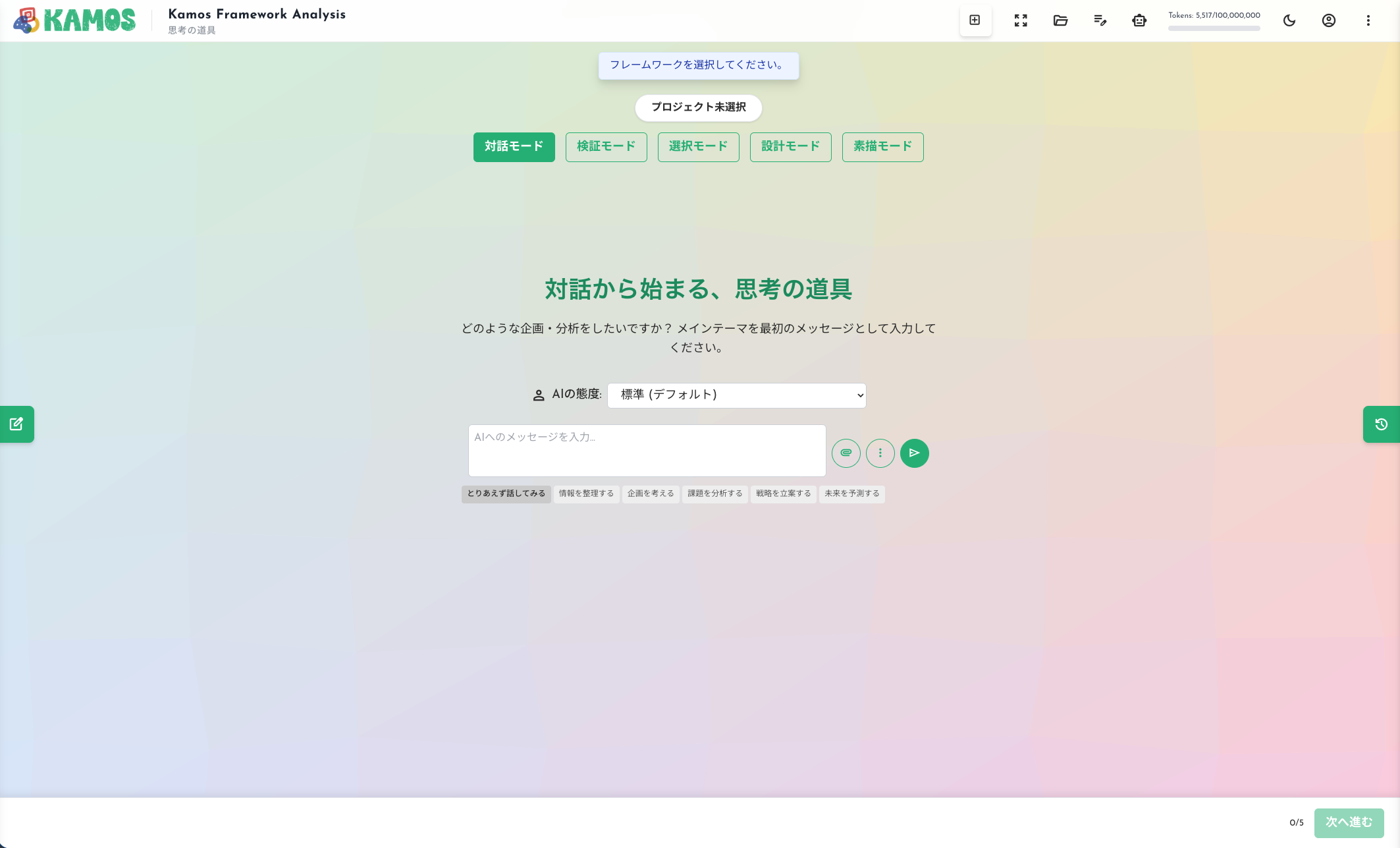Image resolution: width=1400 pixels, height=848 pixels.
Task: Select the とりあえず話してみる chip
Action: click(506, 494)
